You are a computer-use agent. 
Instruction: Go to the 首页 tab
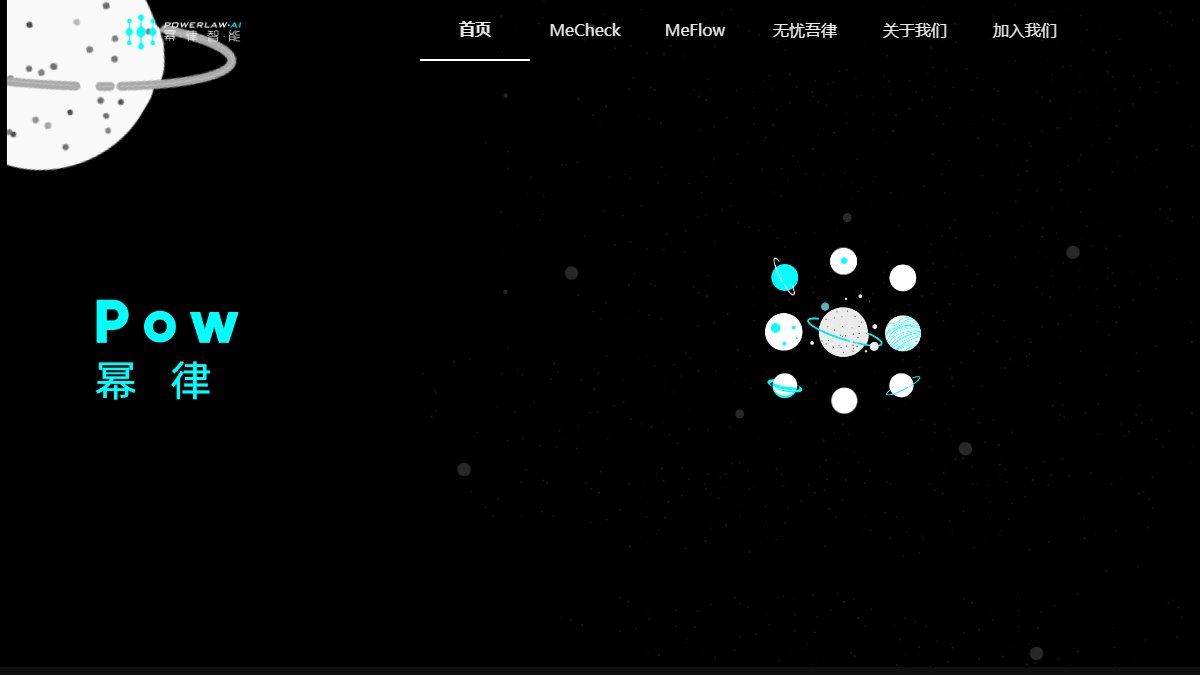point(475,30)
